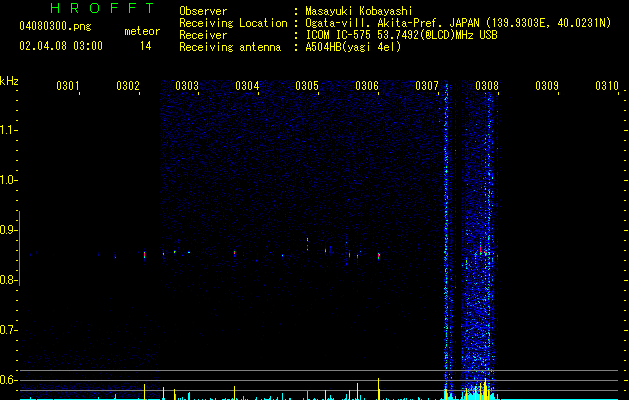Click the 0305 time marker

[307, 85]
